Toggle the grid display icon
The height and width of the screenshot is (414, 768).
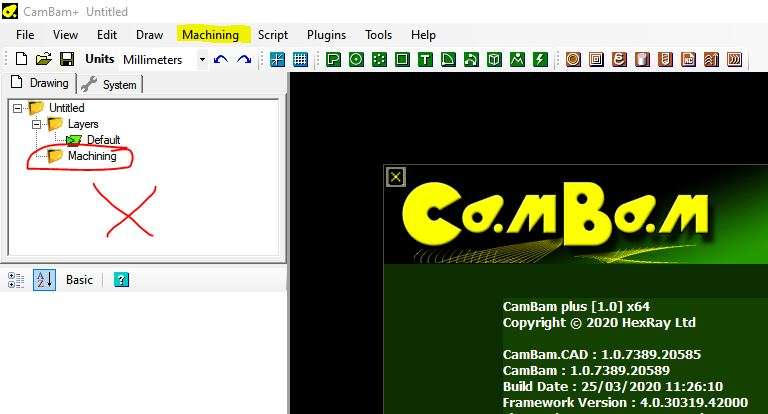coord(300,60)
